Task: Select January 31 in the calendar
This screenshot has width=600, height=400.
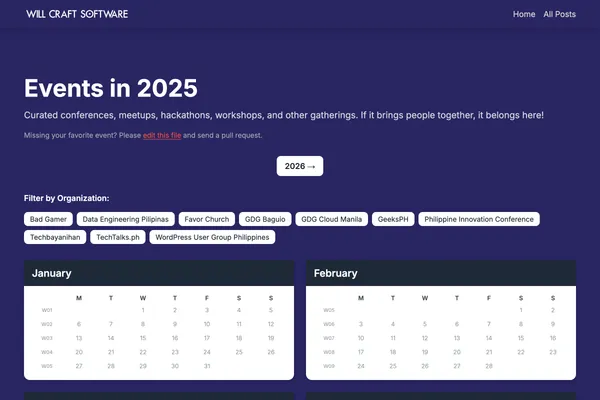Action: pos(206,366)
